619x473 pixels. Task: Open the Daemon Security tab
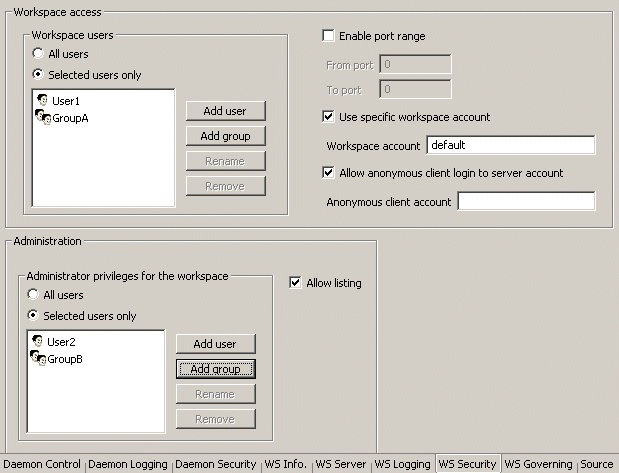pos(216,464)
